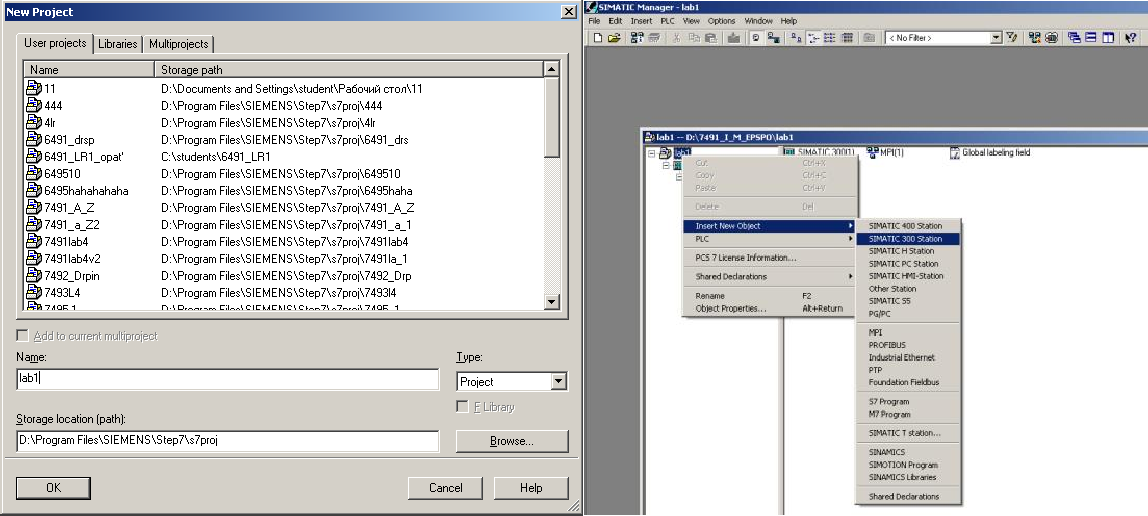Image resolution: width=1148 pixels, height=516 pixels.
Task: Click the S7 Memory Card toolbar icon
Action: (x=655, y=38)
